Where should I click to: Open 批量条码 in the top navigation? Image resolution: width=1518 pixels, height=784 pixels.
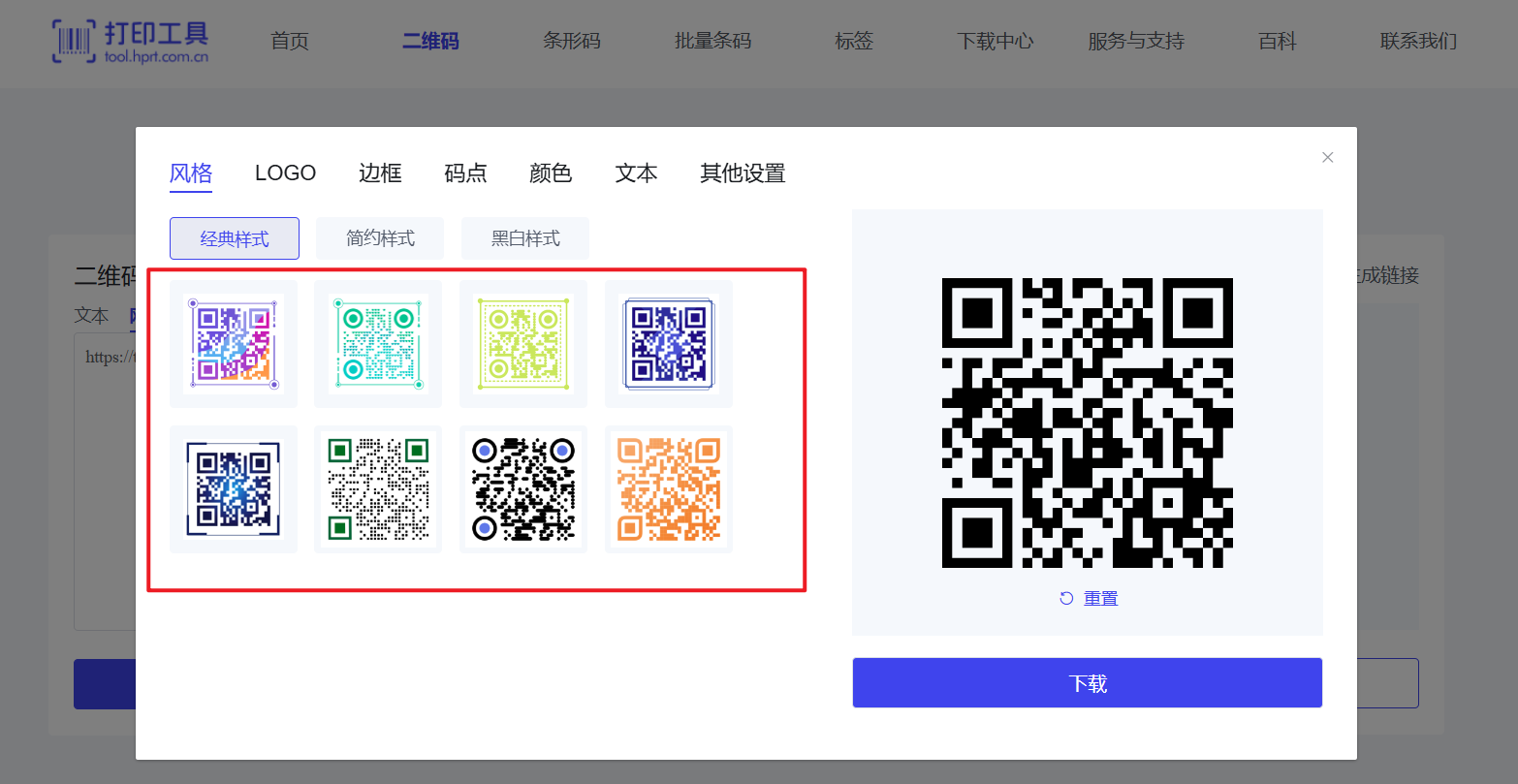[713, 41]
